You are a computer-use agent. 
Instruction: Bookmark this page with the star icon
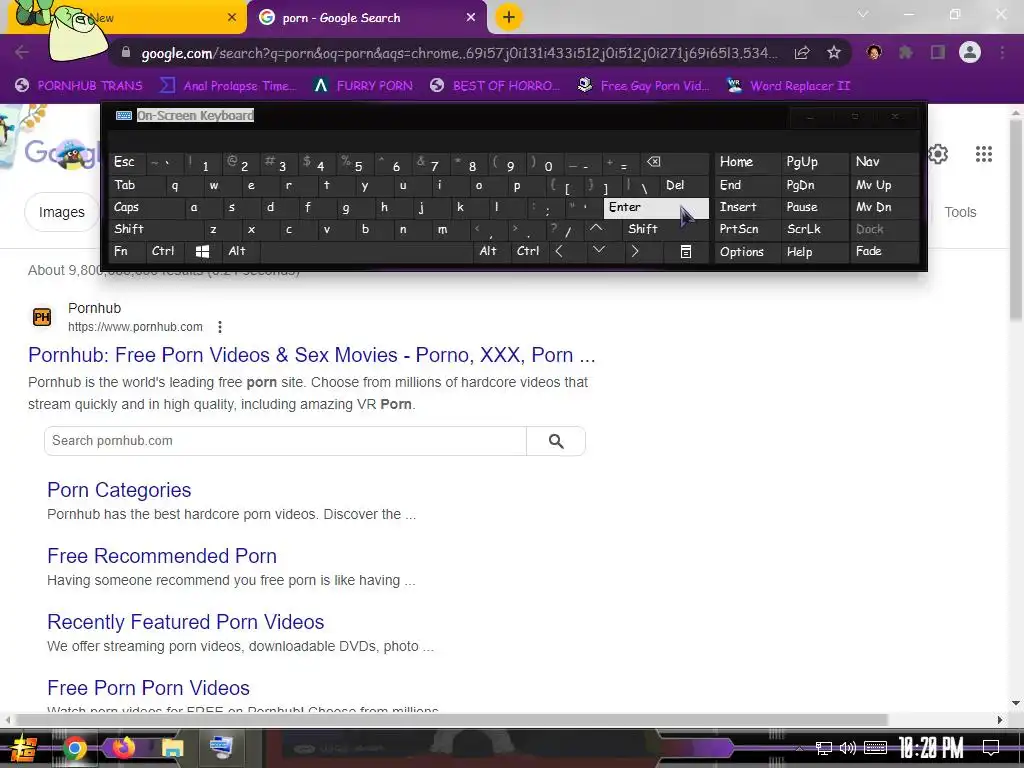(x=834, y=53)
